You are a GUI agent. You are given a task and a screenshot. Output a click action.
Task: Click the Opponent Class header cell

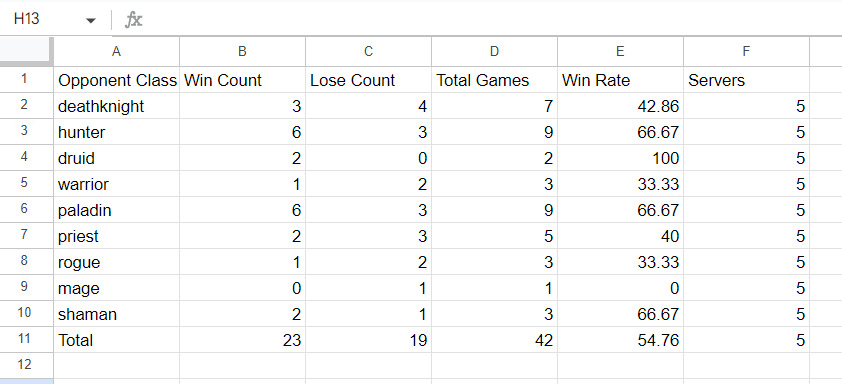point(117,80)
